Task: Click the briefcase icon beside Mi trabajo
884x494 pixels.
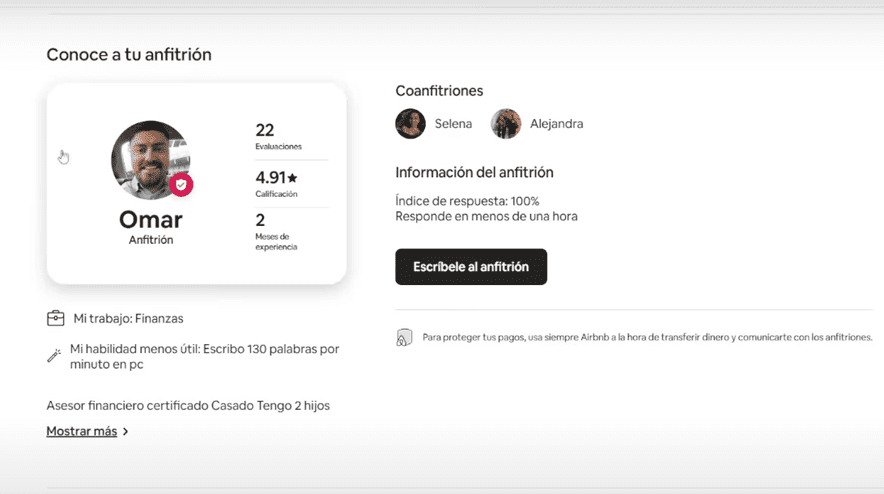Action: pos(56,318)
